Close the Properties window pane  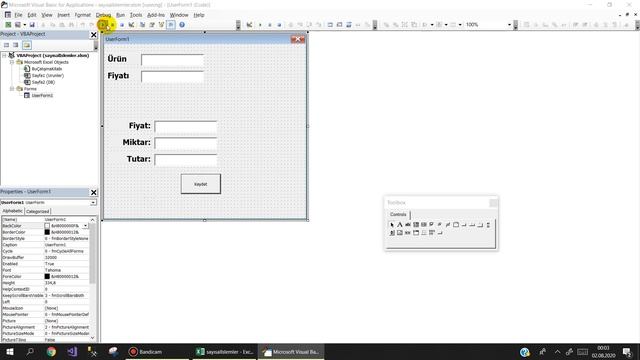93,192
